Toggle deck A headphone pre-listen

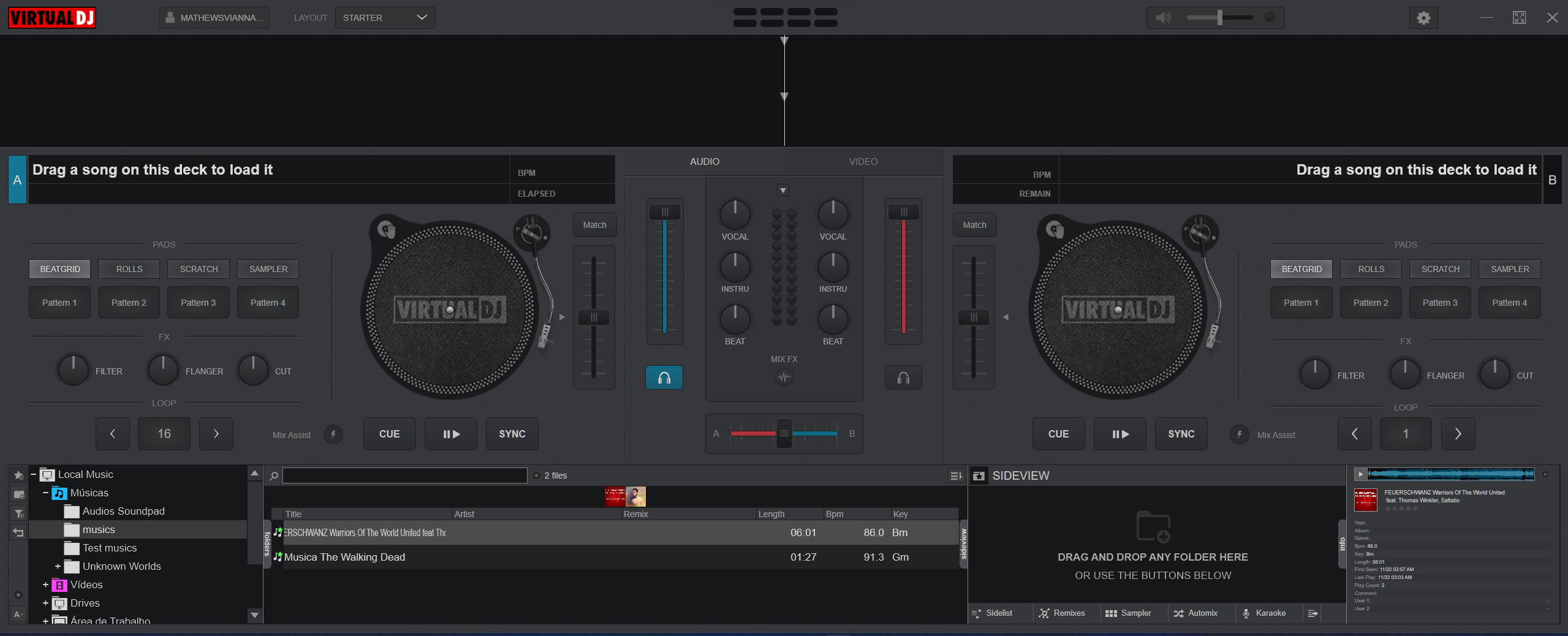pyautogui.click(x=664, y=377)
